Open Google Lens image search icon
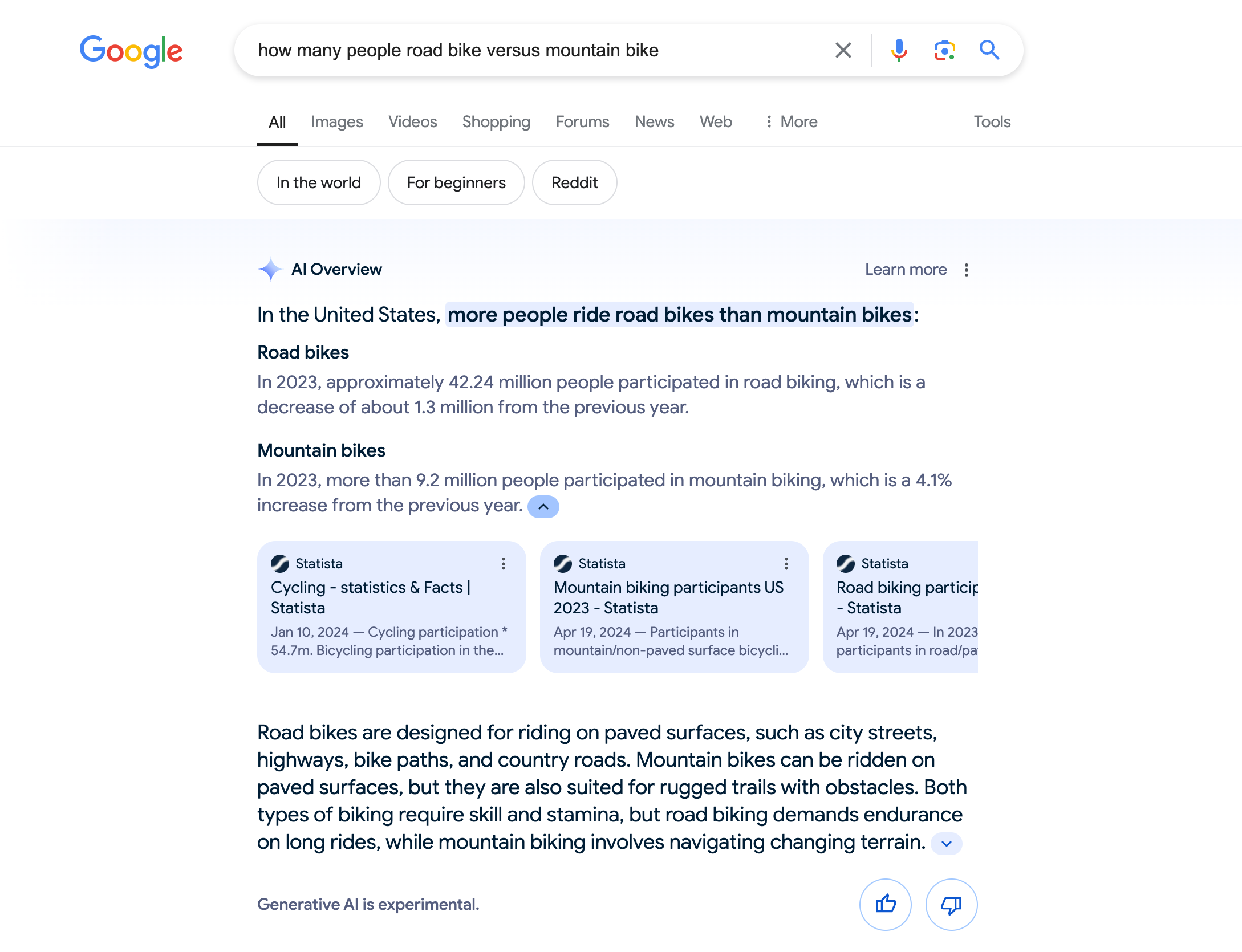The width and height of the screenshot is (1242, 952). pyautogui.click(x=944, y=50)
